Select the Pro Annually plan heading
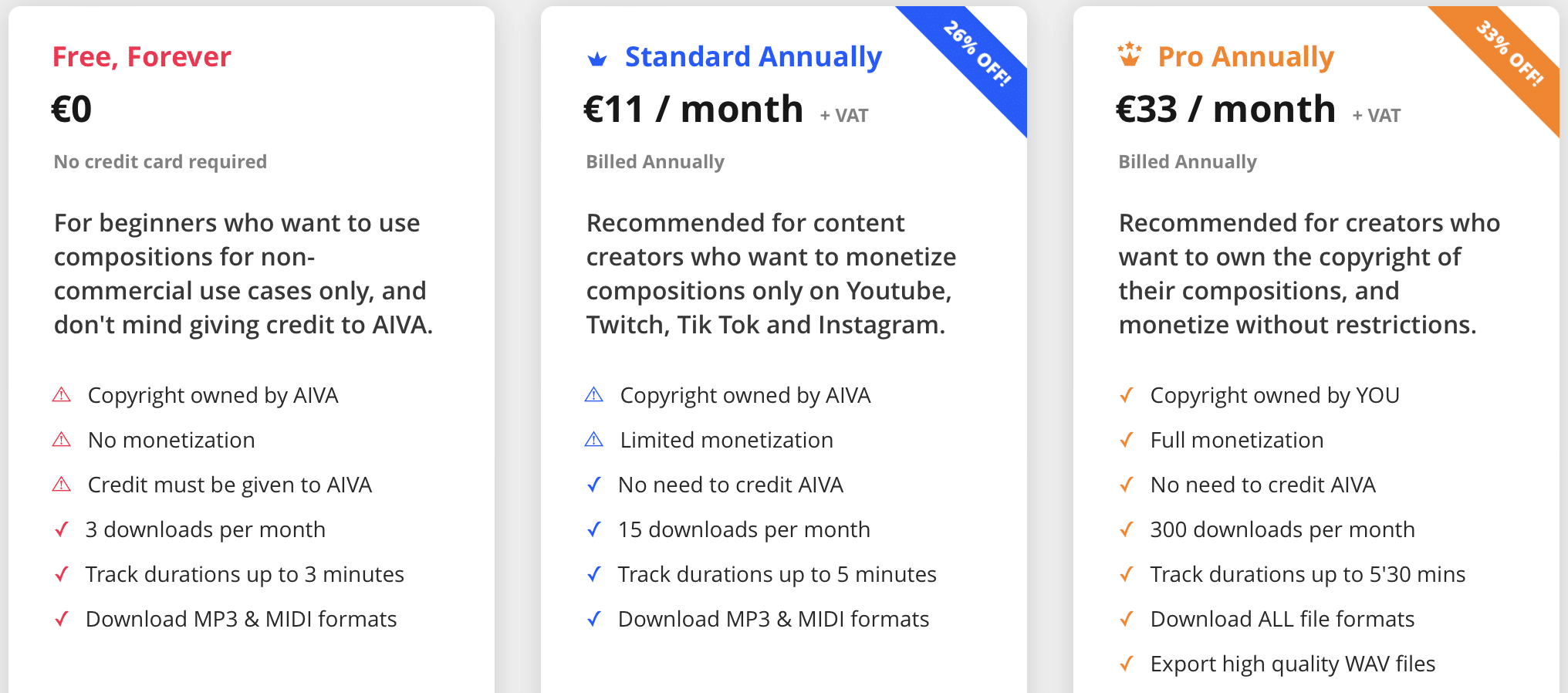This screenshot has height=693, width=1568. [x=1245, y=57]
